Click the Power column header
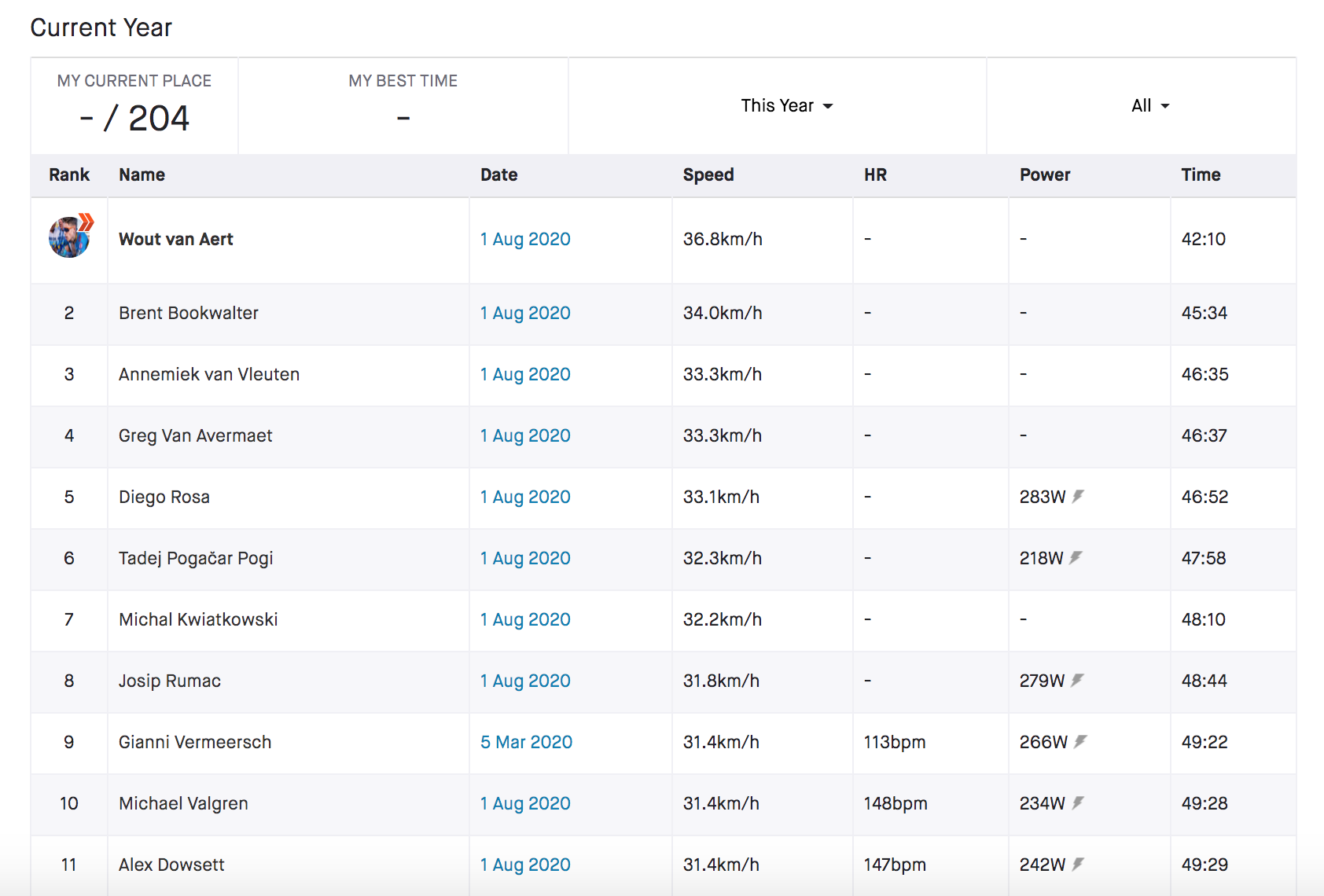This screenshot has width=1324, height=896. (x=1044, y=174)
